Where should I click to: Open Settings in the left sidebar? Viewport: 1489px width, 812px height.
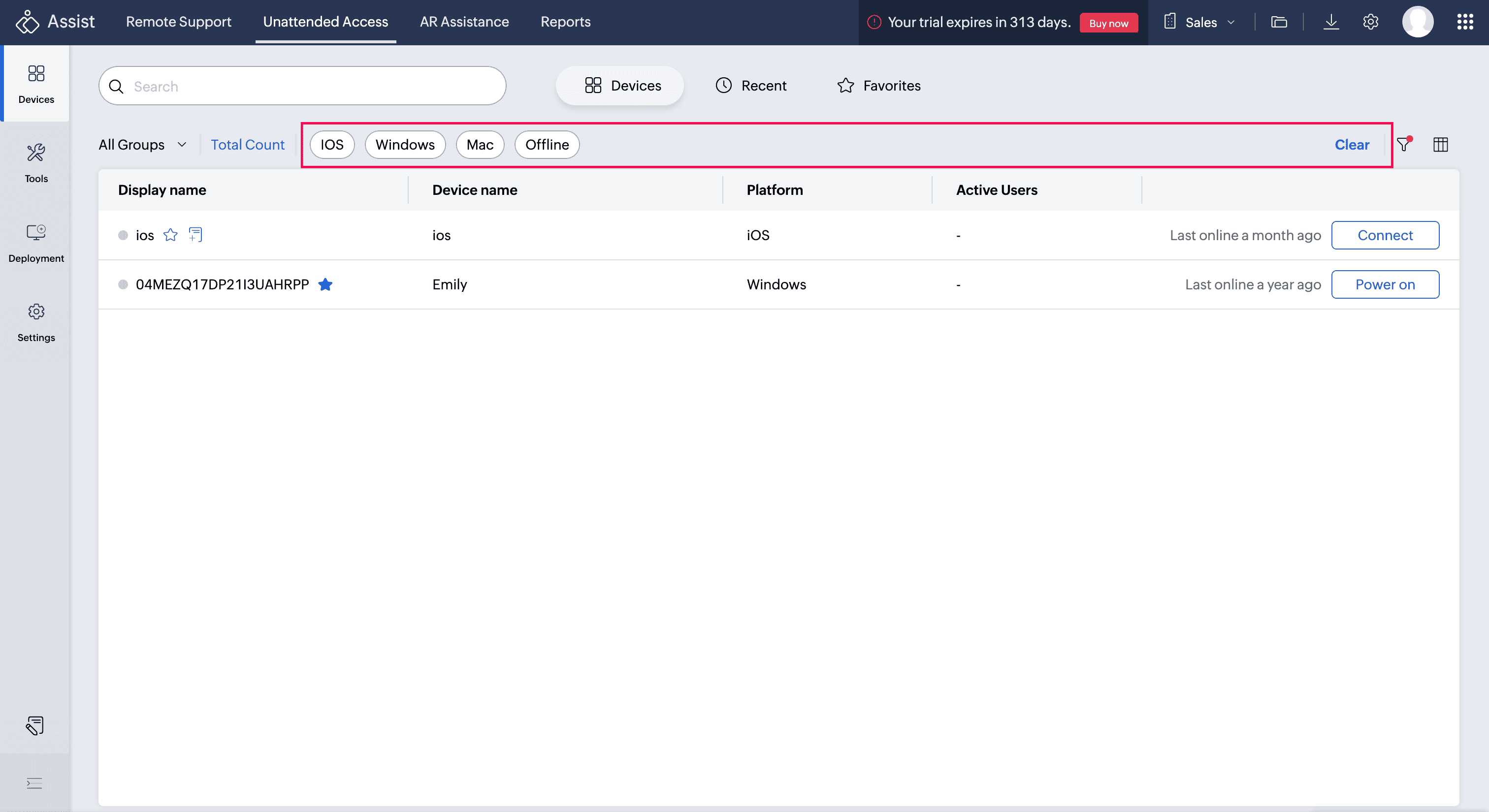[x=36, y=322]
